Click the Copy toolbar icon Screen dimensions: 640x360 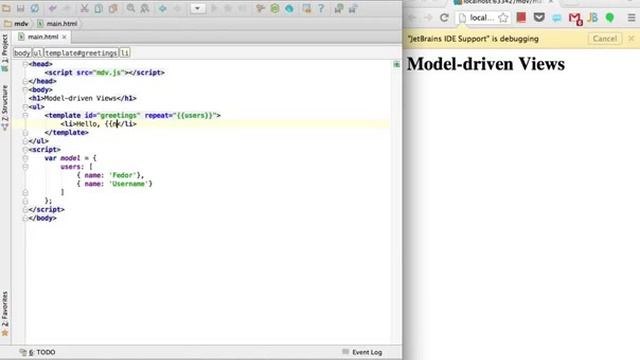98,8
